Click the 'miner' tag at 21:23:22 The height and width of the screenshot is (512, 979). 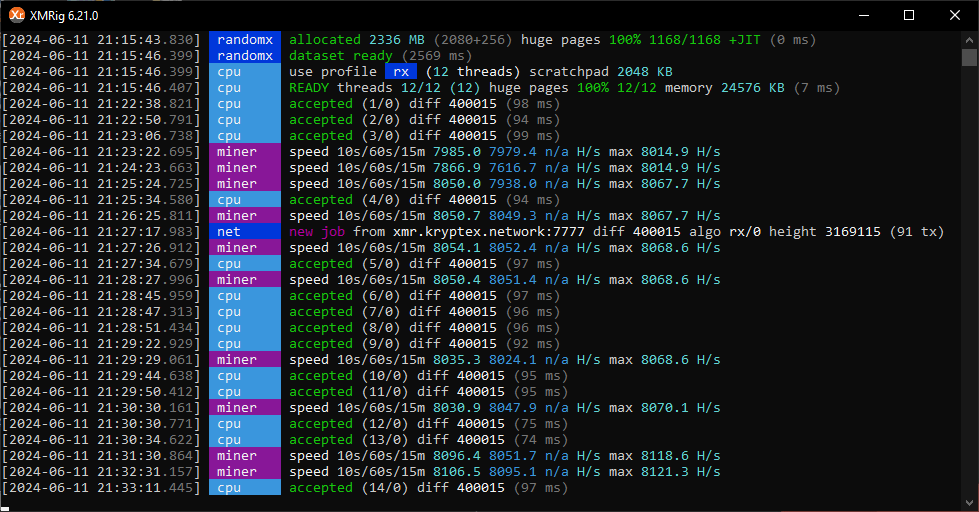click(x=245, y=152)
